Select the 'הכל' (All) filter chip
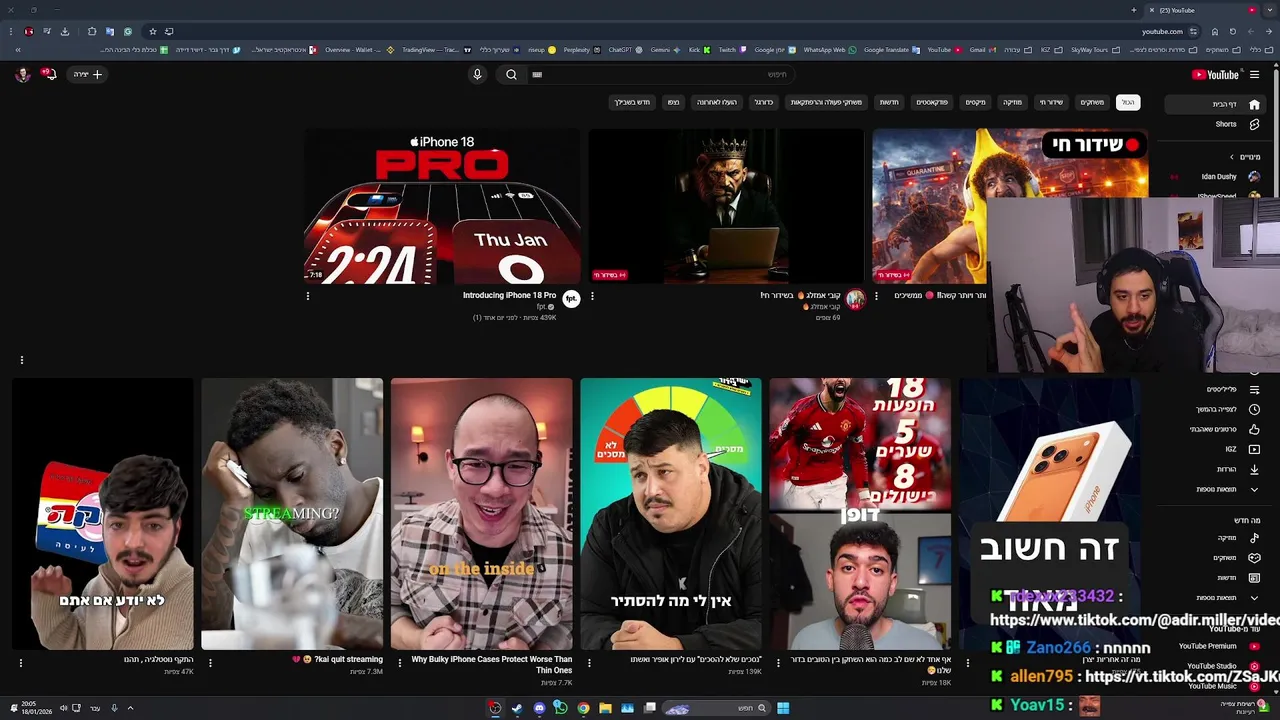 point(1128,102)
